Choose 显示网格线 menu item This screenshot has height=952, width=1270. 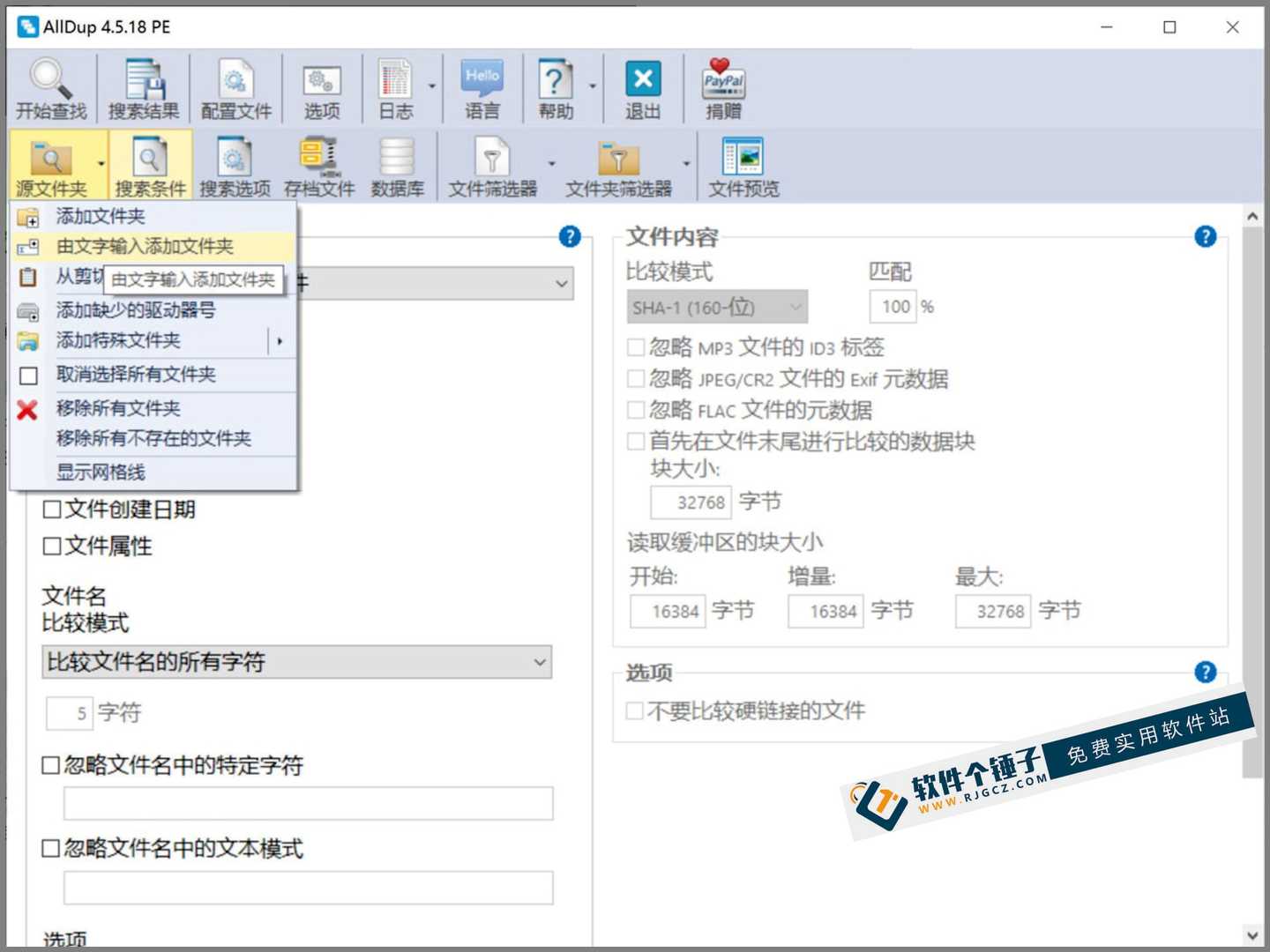pos(153,472)
